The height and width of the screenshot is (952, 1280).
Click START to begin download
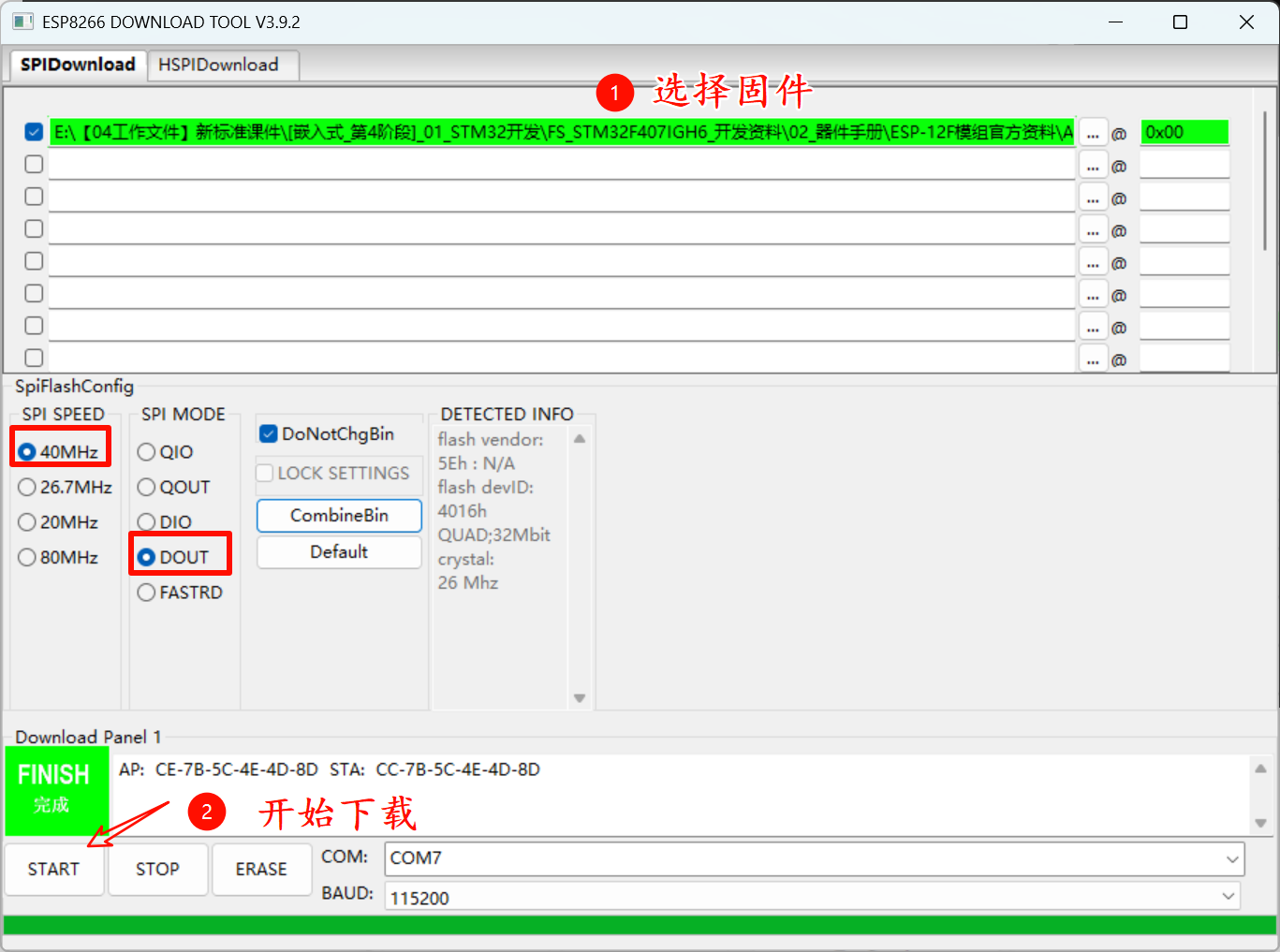pyautogui.click(x=53, y=870)
